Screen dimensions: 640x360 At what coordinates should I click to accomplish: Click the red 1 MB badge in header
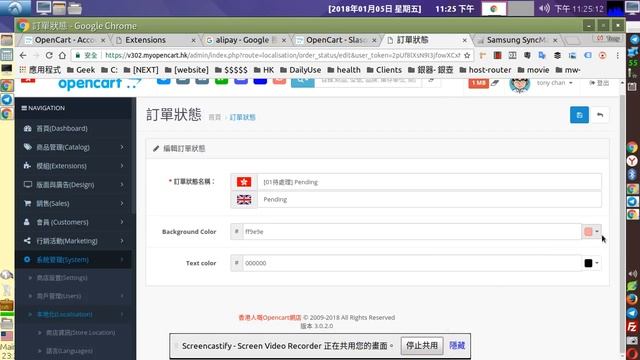(478, 83)
